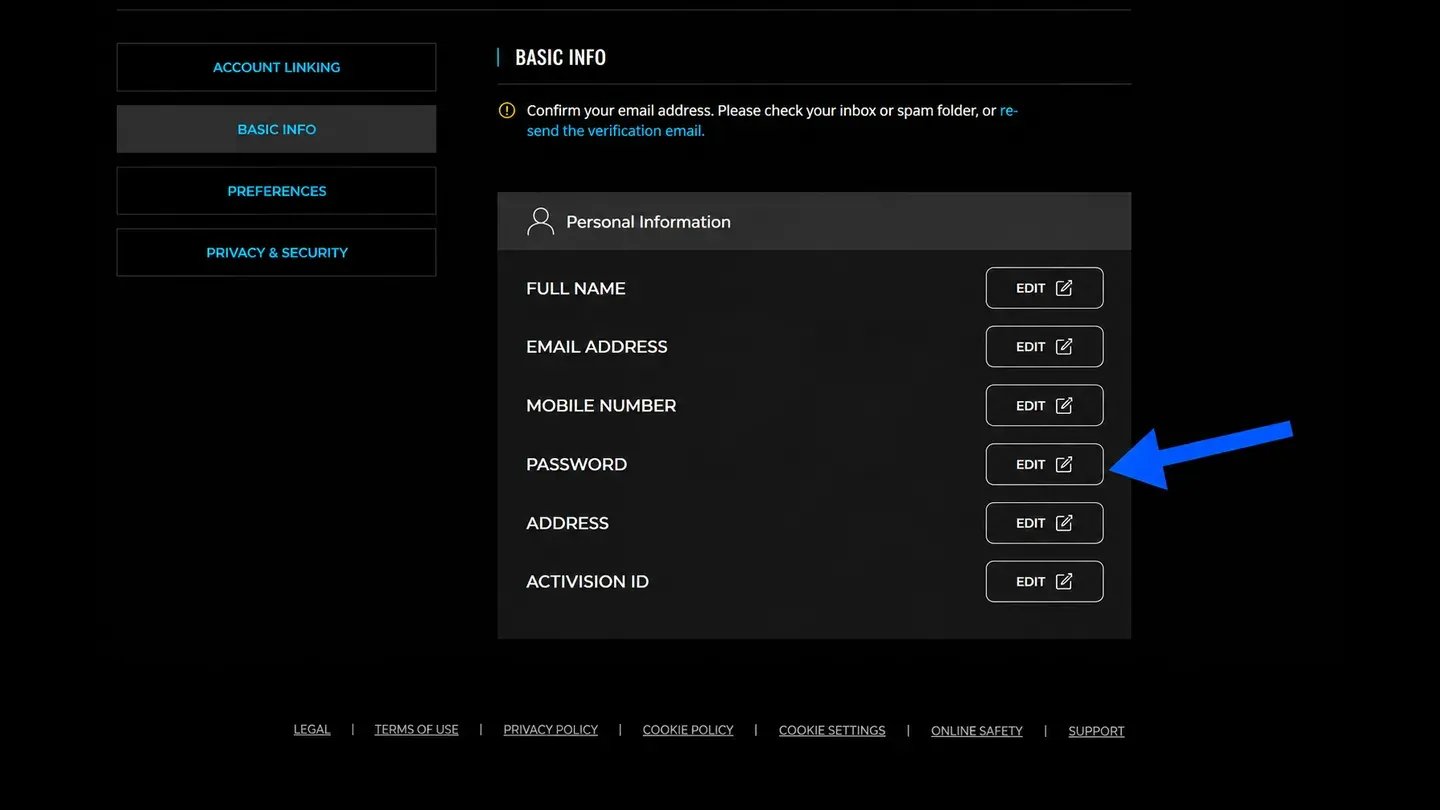The image size is (1440, 810).
Task: Open Privacy & Security settings
Action: 276,252
